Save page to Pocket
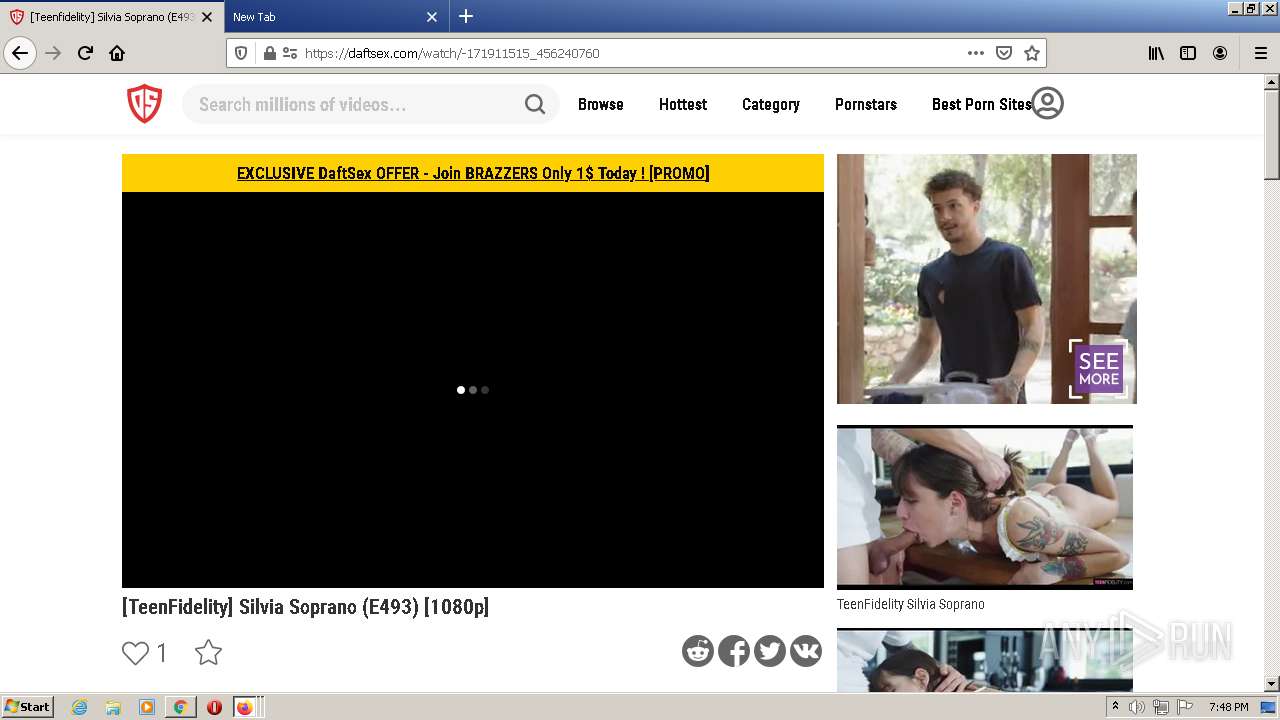Image resolution: width=1280 pixels, height=720 pixels. (1004, 53)
